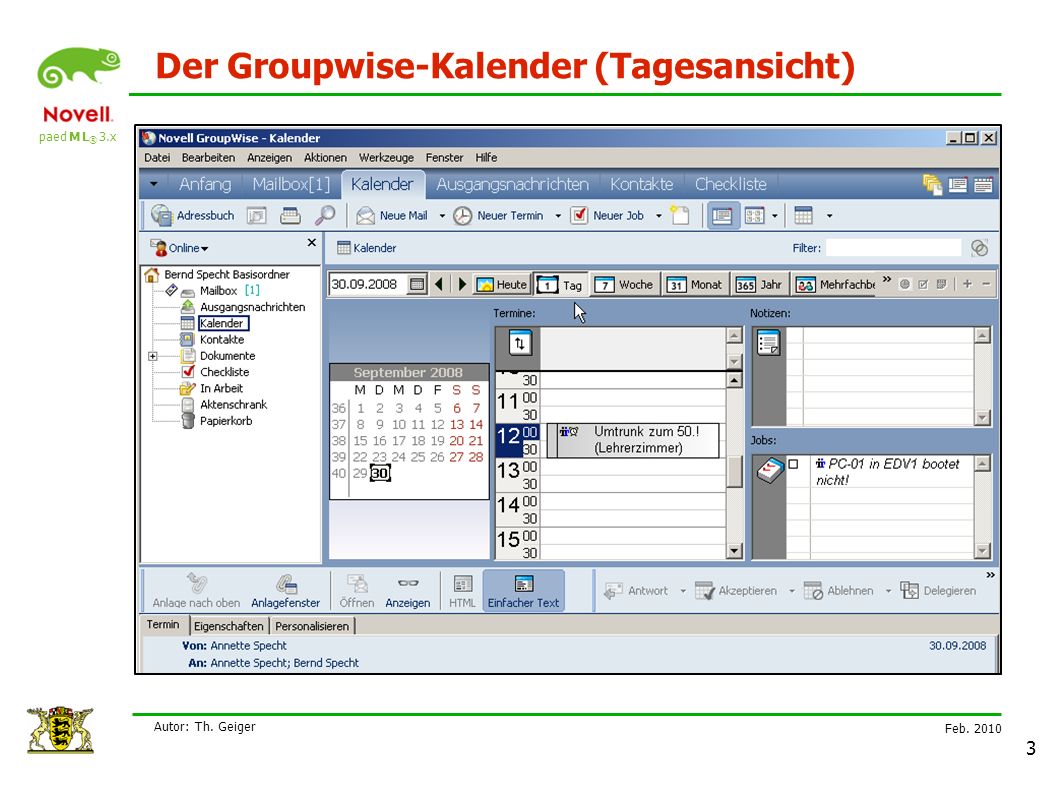Screen dimensions: 1058x793
Task: Select Checkliste folder in tree
Action: (225, 372)
